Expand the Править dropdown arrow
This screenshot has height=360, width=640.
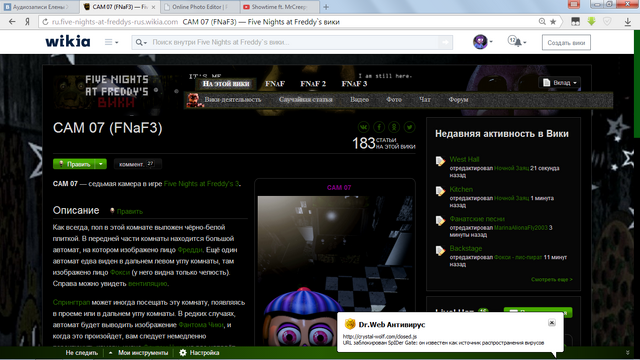pos(100,164)
